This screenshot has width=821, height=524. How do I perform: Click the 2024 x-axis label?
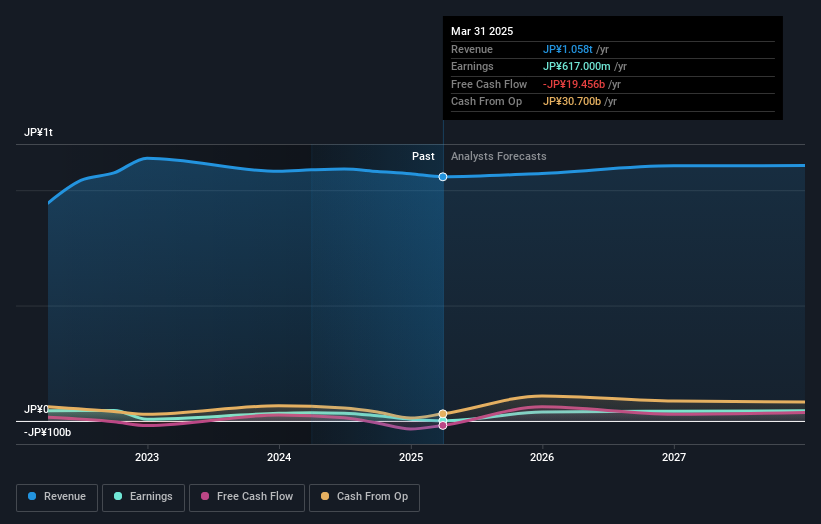(279, 457)
